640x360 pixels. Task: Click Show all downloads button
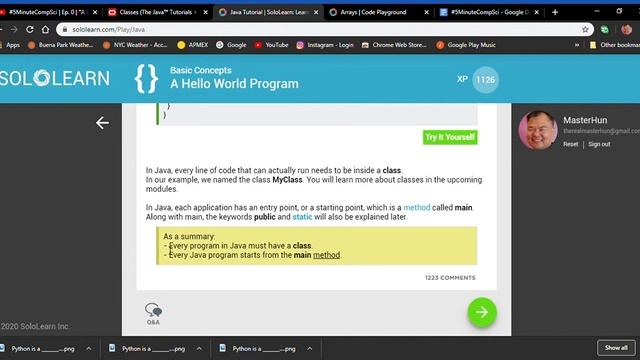point(616,348)
